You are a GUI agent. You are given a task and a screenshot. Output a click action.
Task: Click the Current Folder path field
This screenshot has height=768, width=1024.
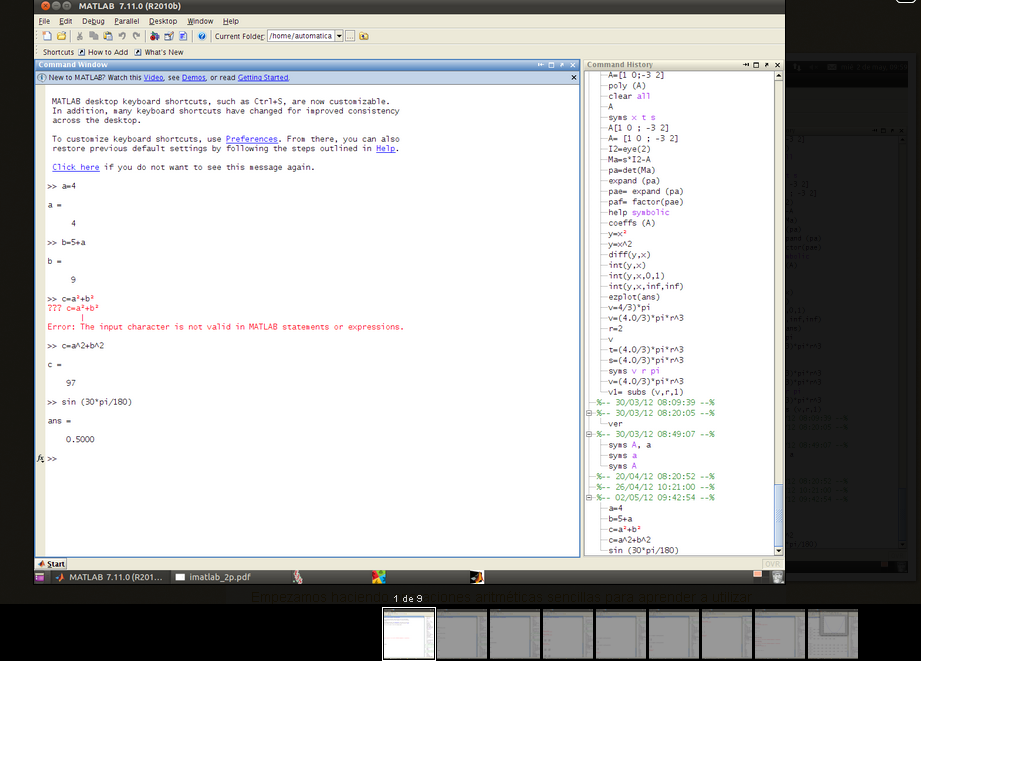coord(301,36)
